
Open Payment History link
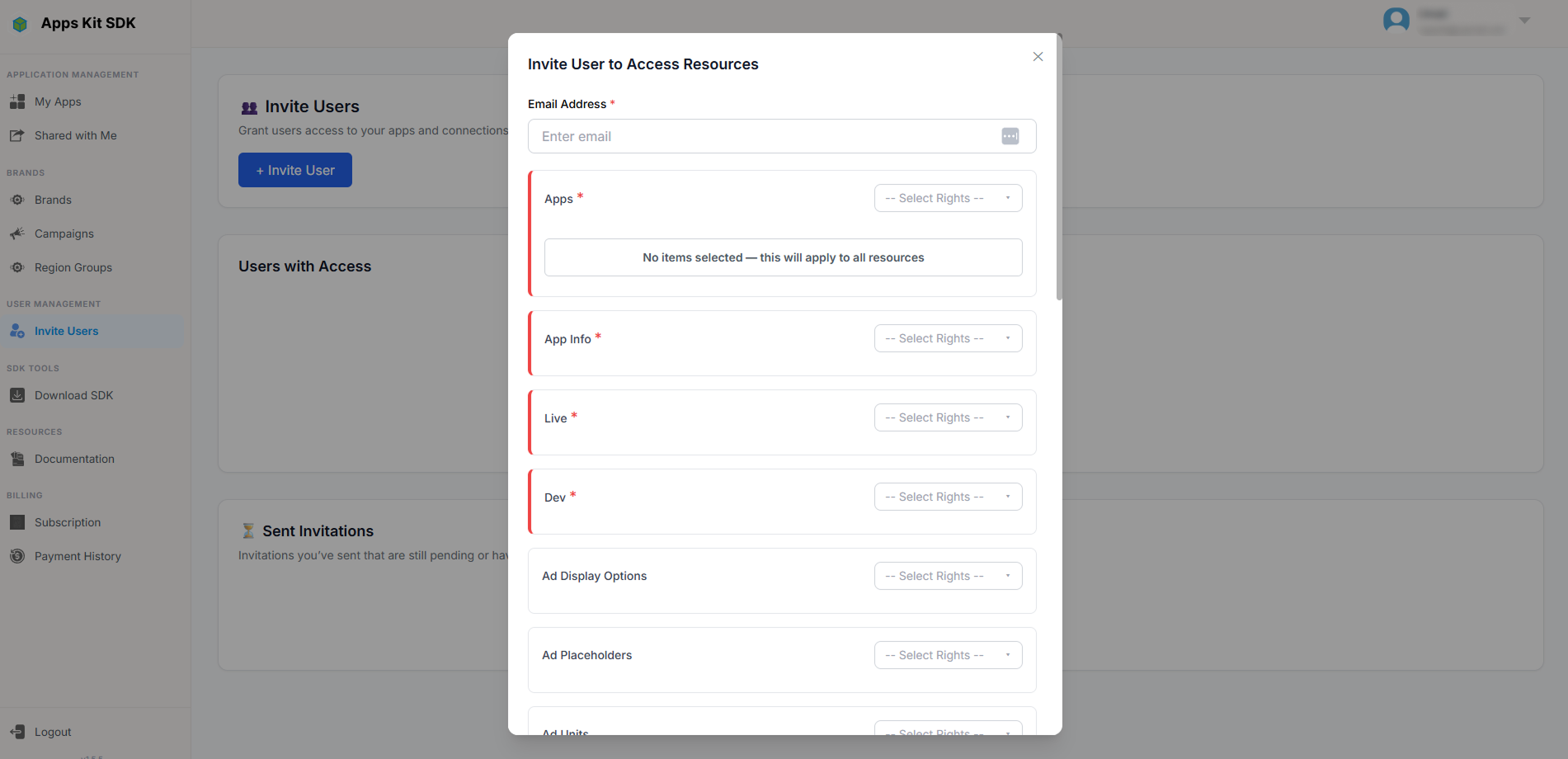[x=78, y=556]
